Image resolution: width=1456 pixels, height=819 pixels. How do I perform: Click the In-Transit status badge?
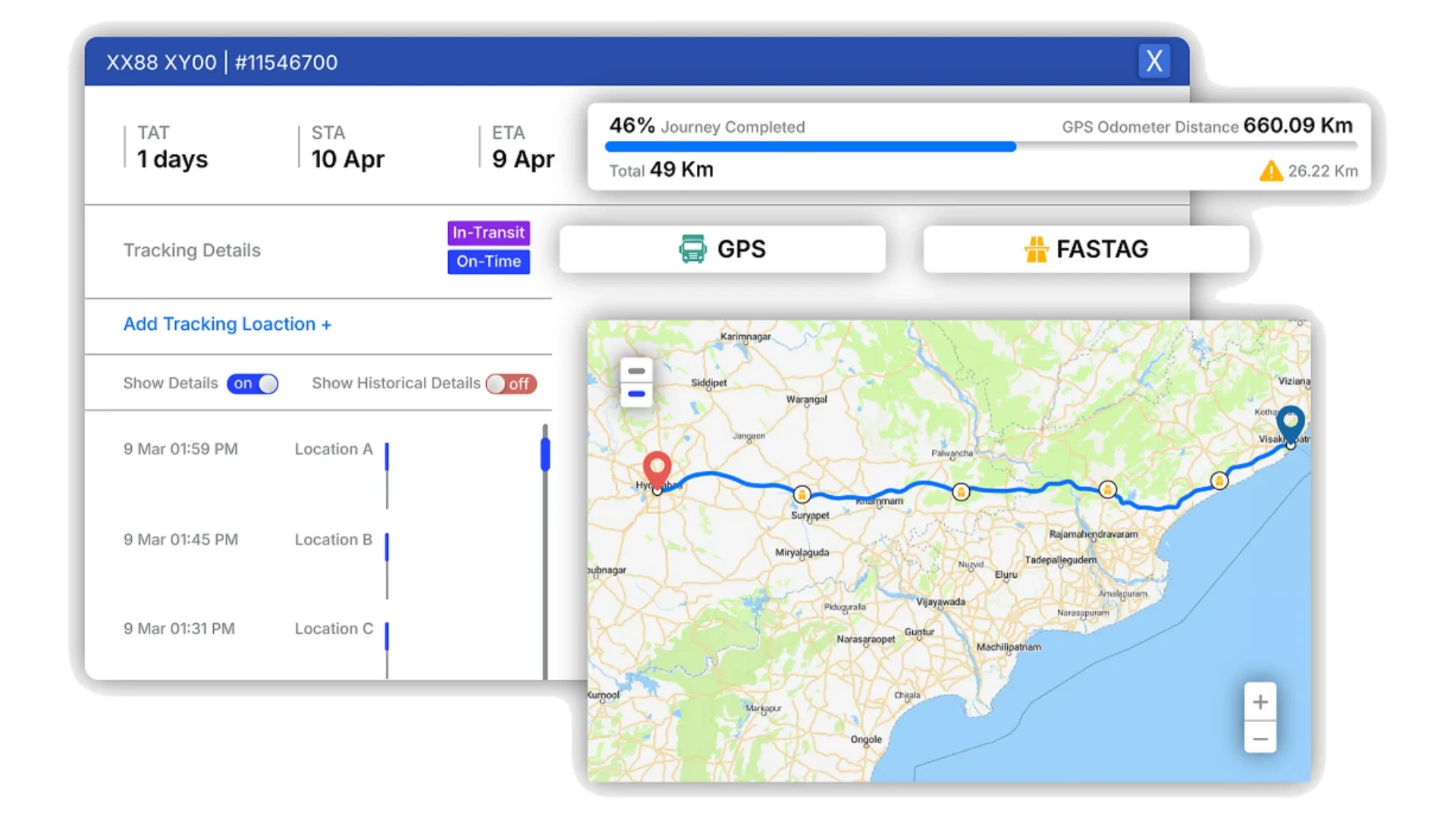click(x=488, y=232)
